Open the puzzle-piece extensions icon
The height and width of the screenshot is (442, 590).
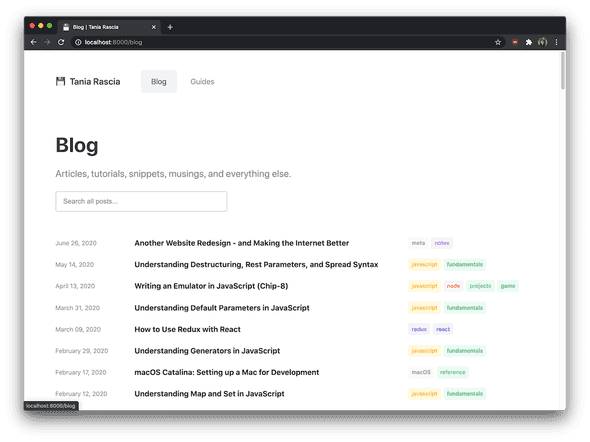(x=529, y=42)
